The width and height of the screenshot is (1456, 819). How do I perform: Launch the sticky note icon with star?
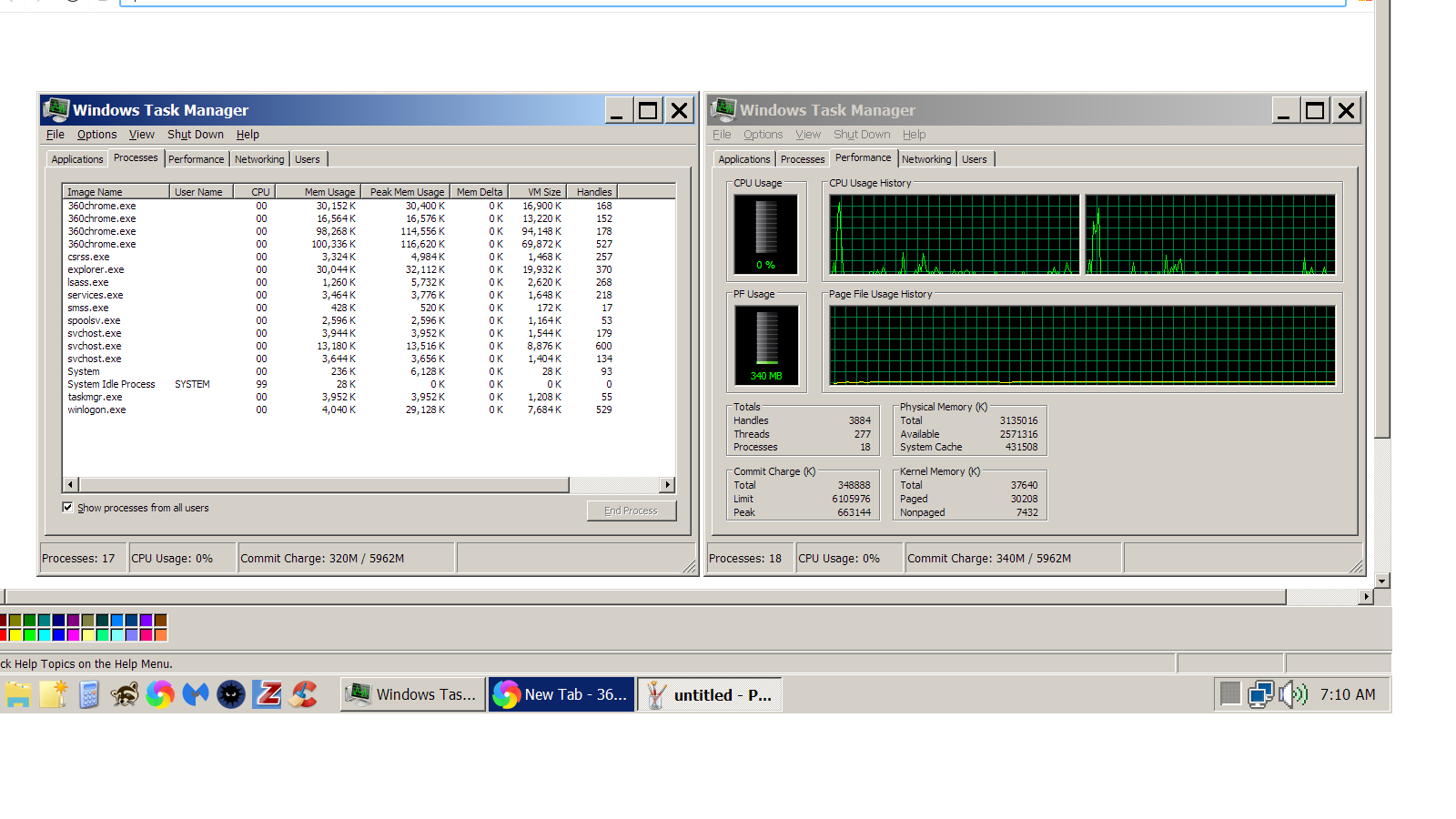pos(53,694)
